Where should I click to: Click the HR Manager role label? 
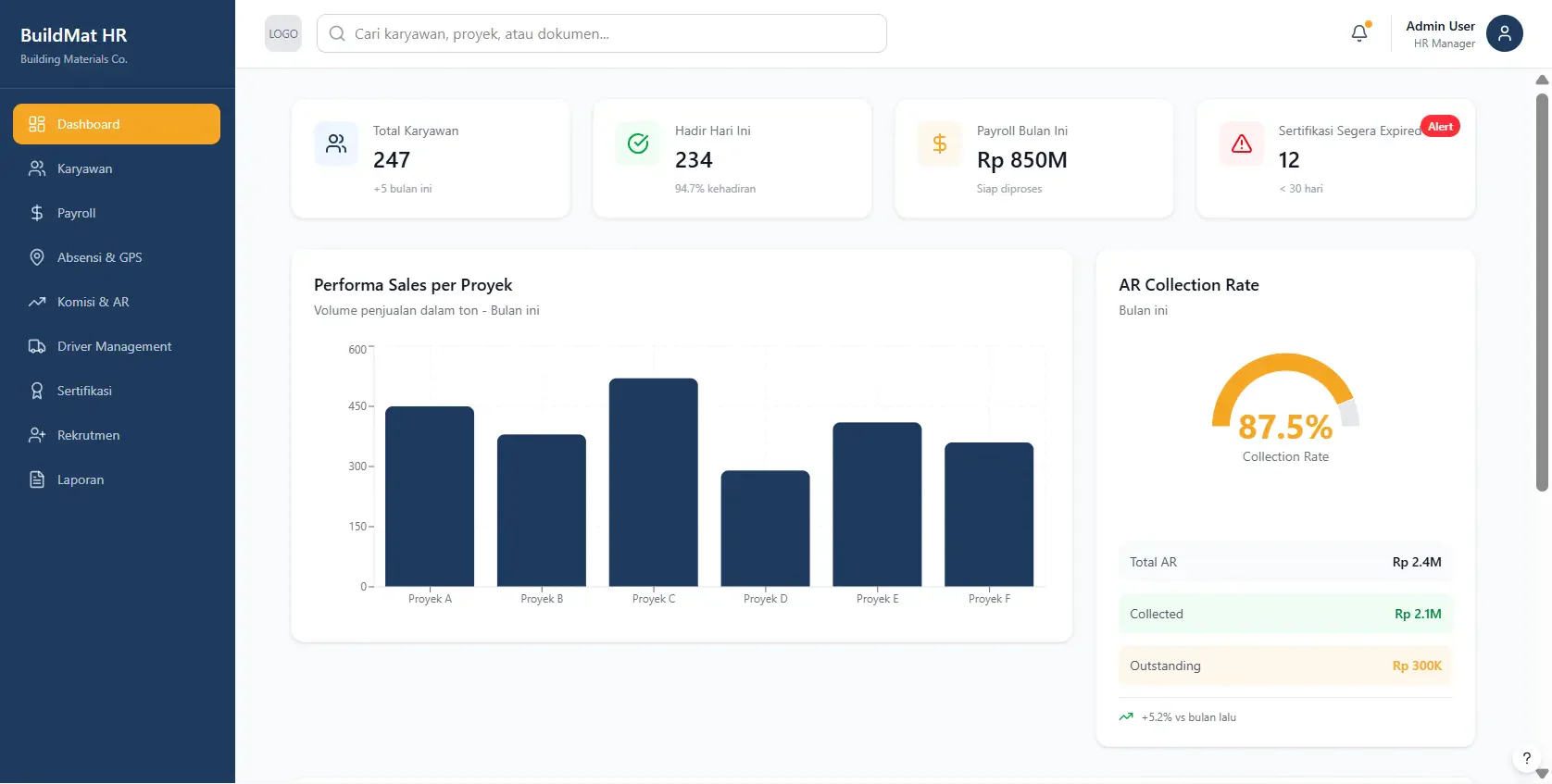(x=1445, y=44)
